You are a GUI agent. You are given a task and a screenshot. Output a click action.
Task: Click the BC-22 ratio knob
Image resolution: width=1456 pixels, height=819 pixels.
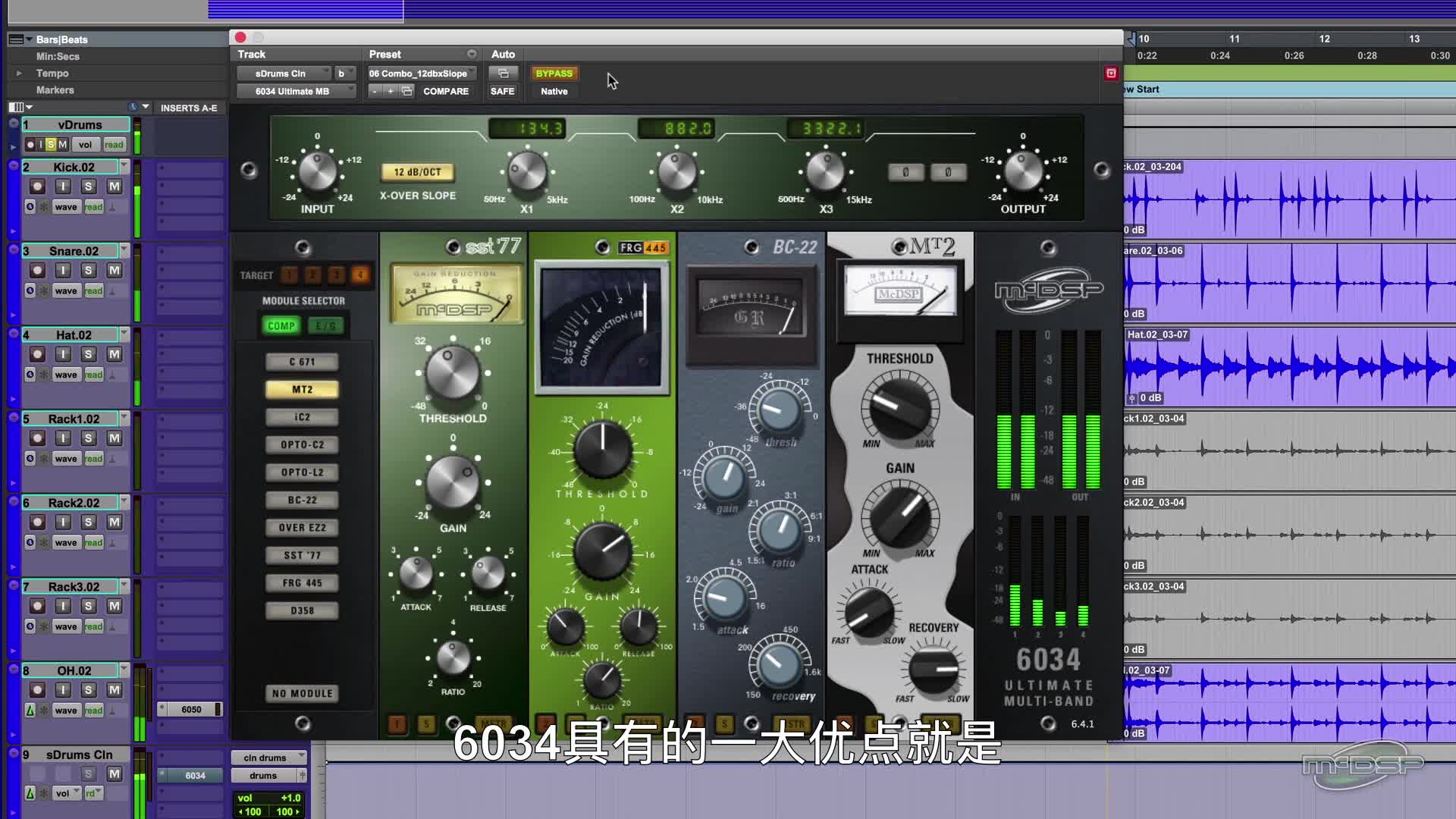[x=780, y=530]
